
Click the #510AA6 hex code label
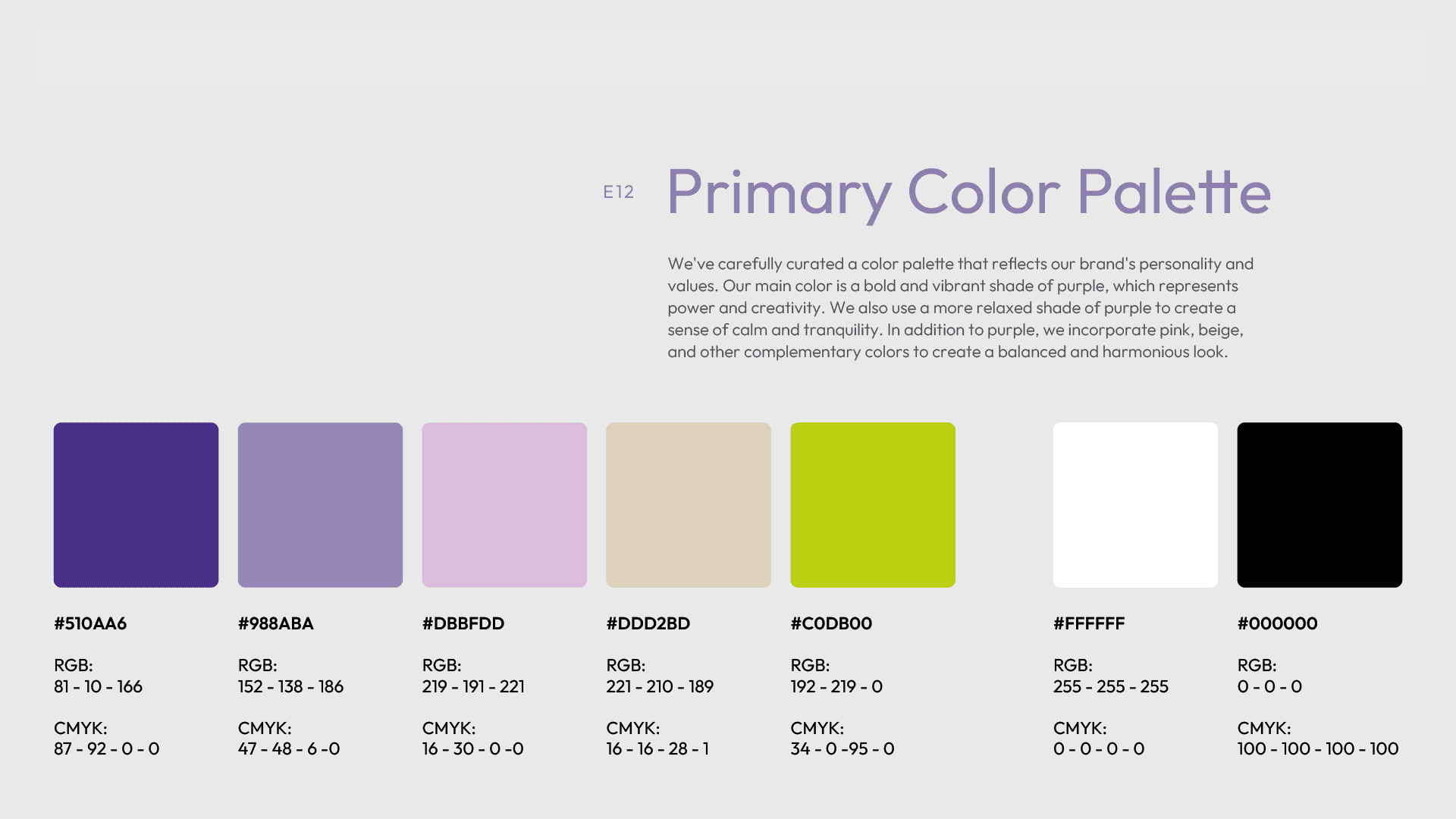(90, 623)
